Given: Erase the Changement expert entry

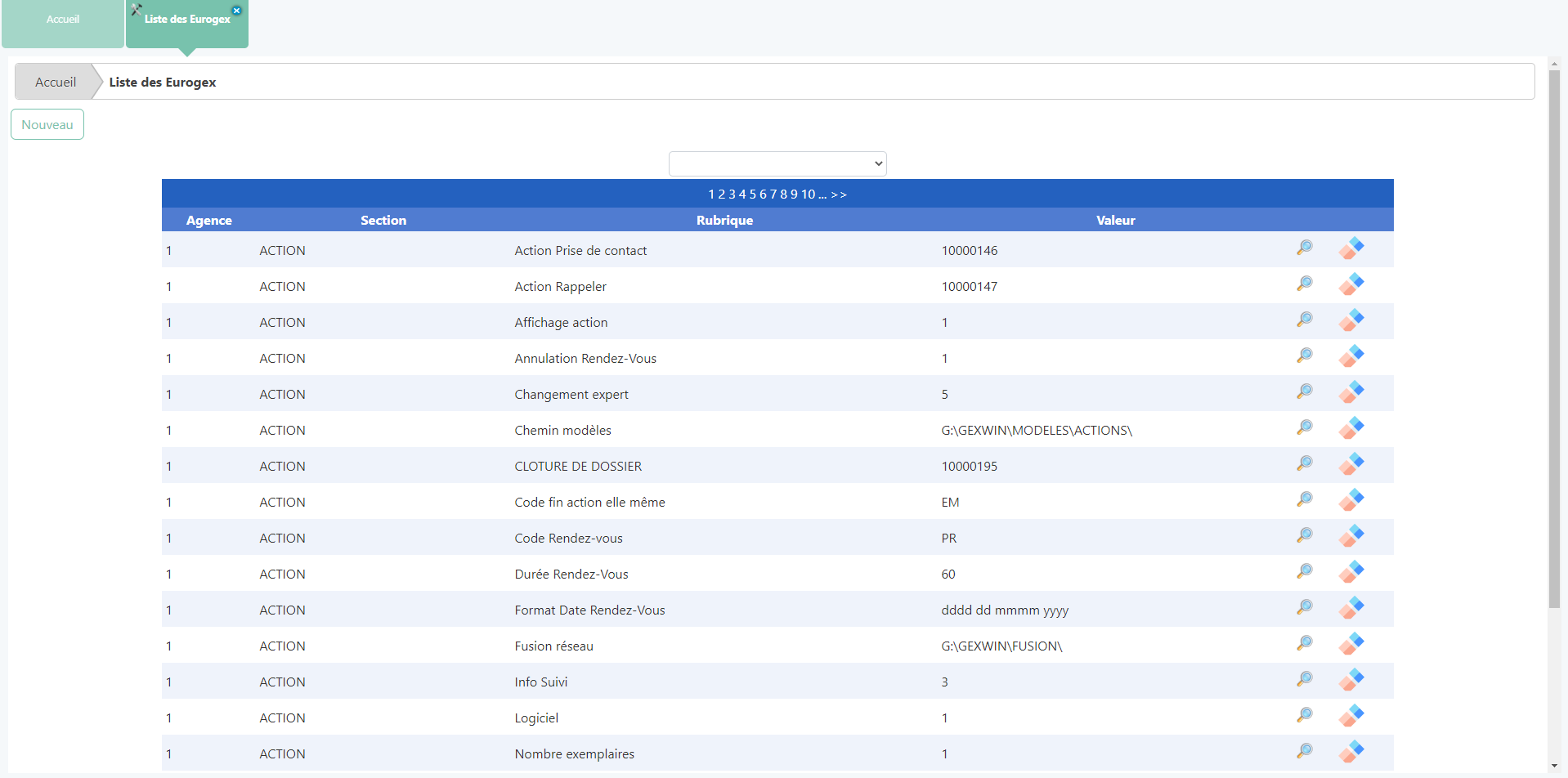Looking at the screenshot, I should pyautogui.click(x=1351, y=392).
